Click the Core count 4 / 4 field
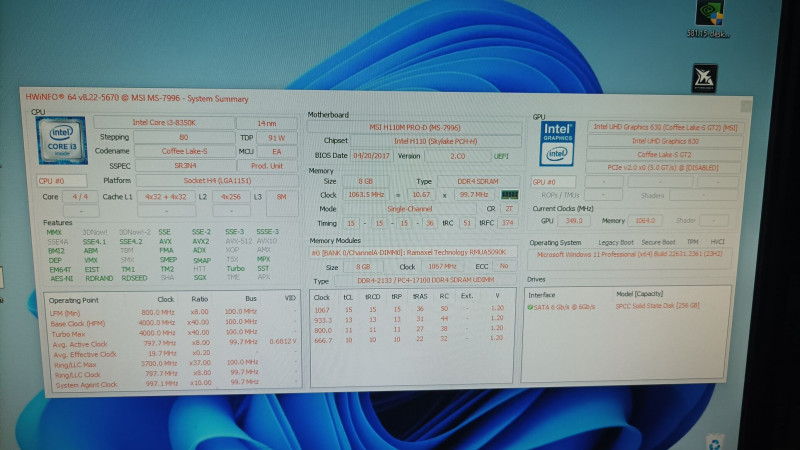 click(80, 196)
